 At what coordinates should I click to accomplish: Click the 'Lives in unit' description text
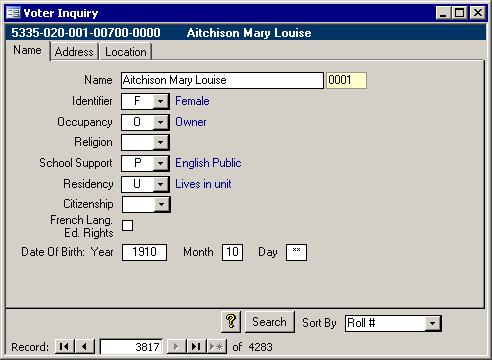[203, 184]
